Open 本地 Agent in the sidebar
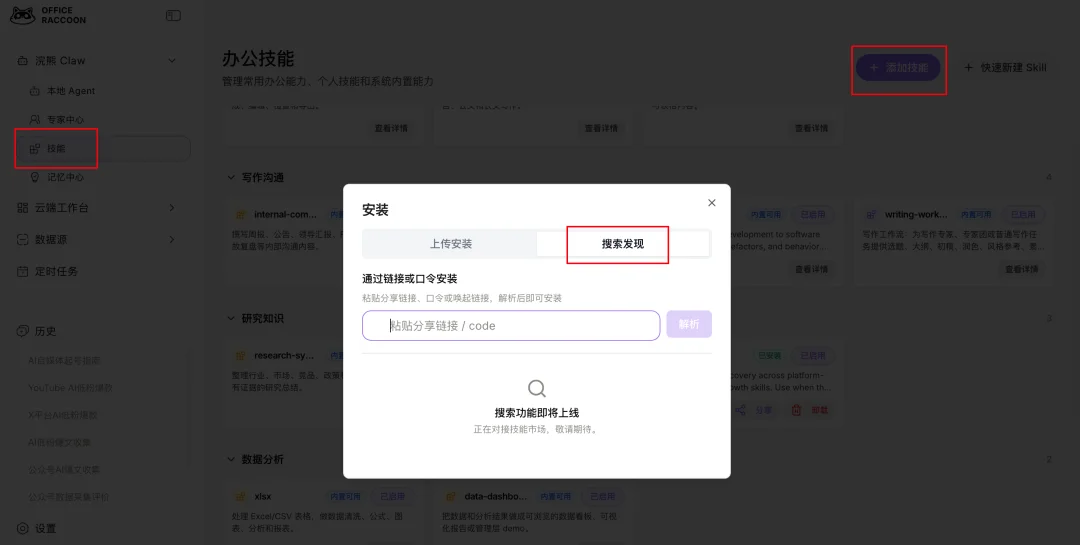Image resolution: width=1080 pixels, height=545 pixels. 70,91
